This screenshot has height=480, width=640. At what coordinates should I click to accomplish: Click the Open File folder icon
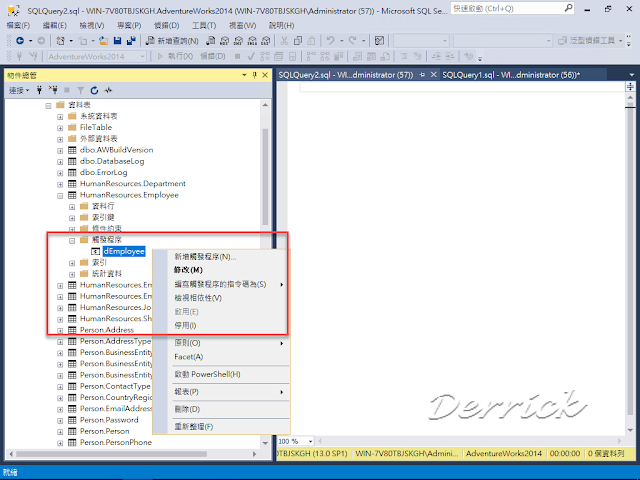pos(104,40)
